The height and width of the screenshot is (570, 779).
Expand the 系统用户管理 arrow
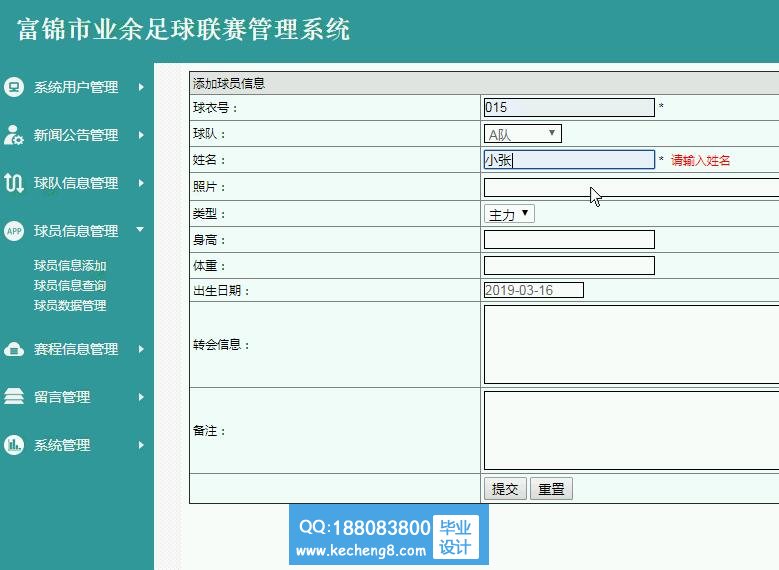(x=141, y=87)
